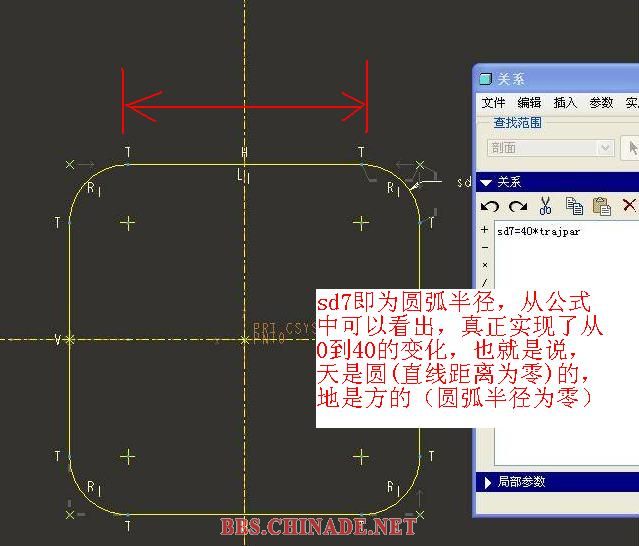Viewport: 639px width, 546px height.
Task: Select the bottom-left R fillet label
Action: [x=94, y=488]
